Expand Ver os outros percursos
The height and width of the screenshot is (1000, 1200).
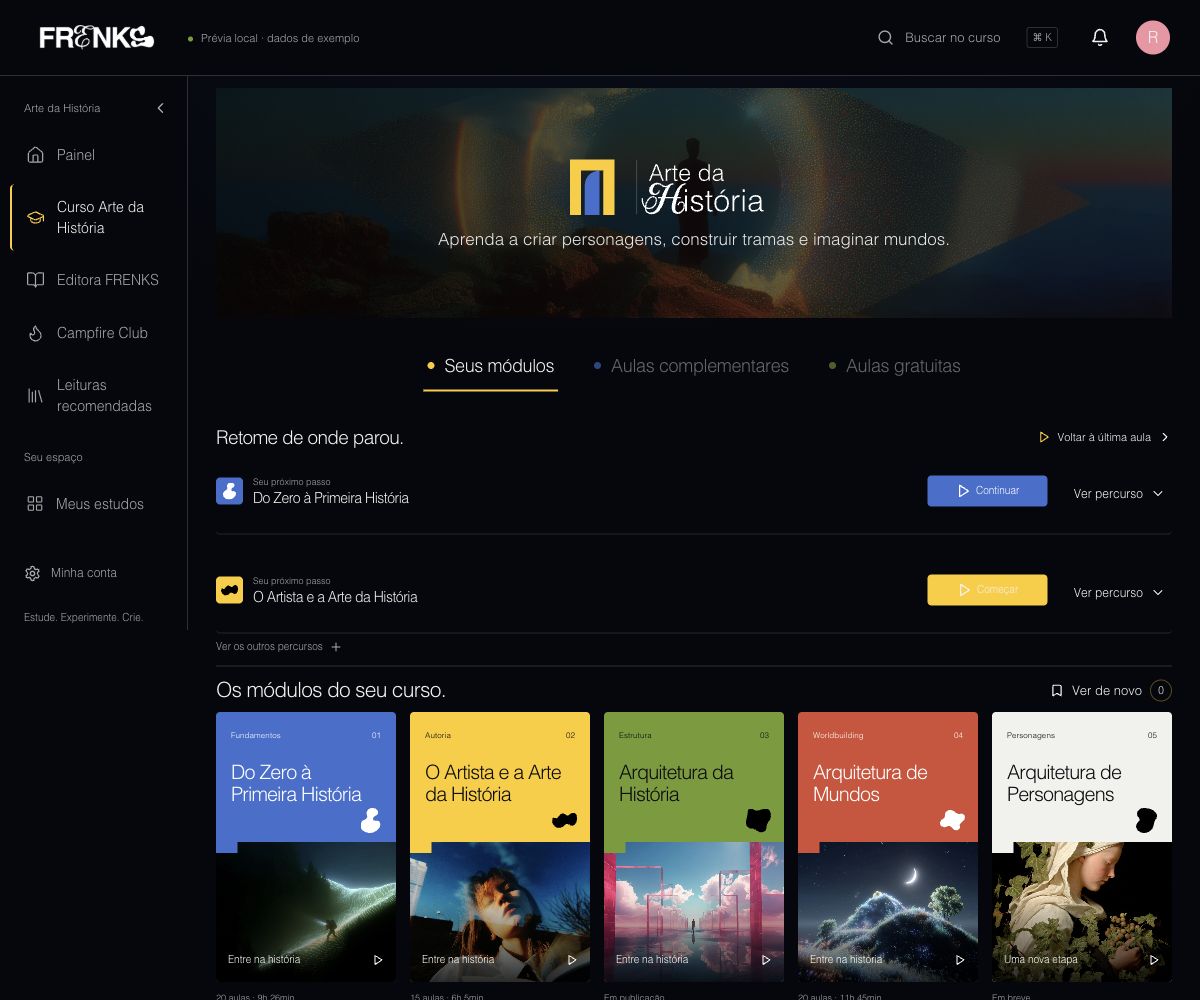pyautogui.click(x=279, y=647)
